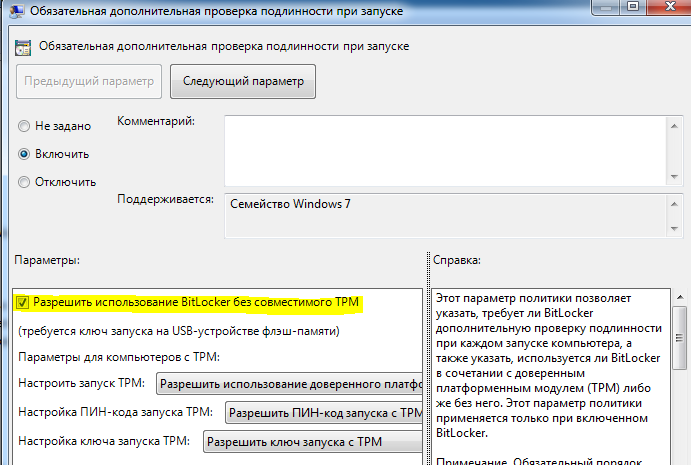Click the title bar window icon

[x=17, y=11]
